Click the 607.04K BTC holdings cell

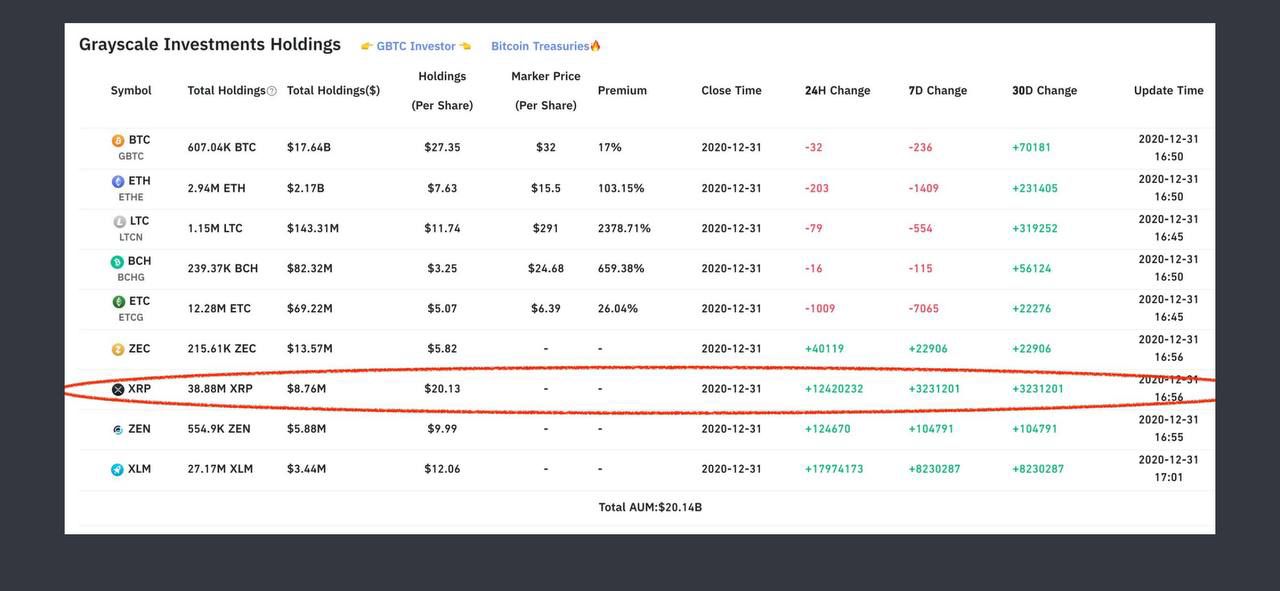click(222, 147)
